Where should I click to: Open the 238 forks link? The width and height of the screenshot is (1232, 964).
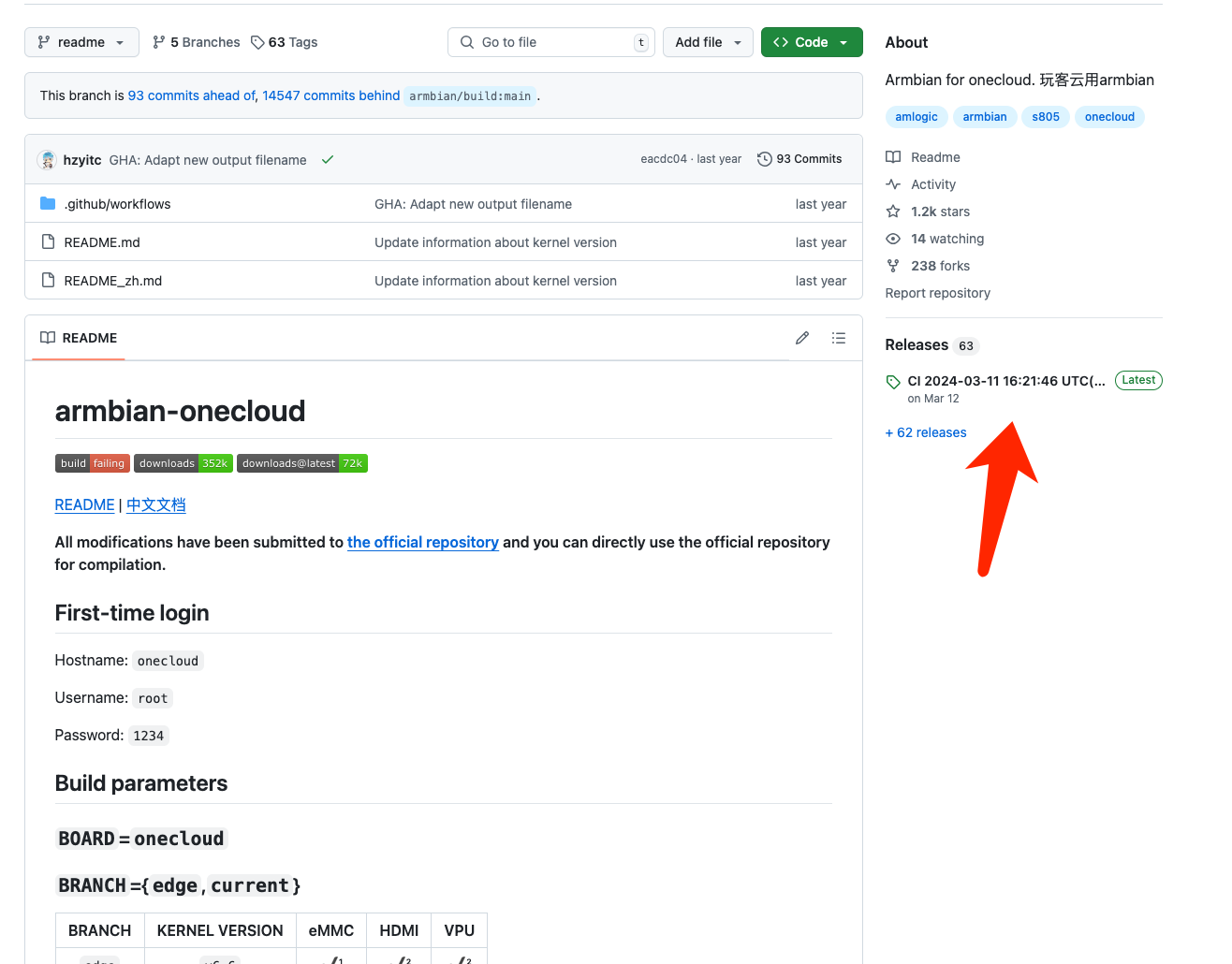pos(928,266)
